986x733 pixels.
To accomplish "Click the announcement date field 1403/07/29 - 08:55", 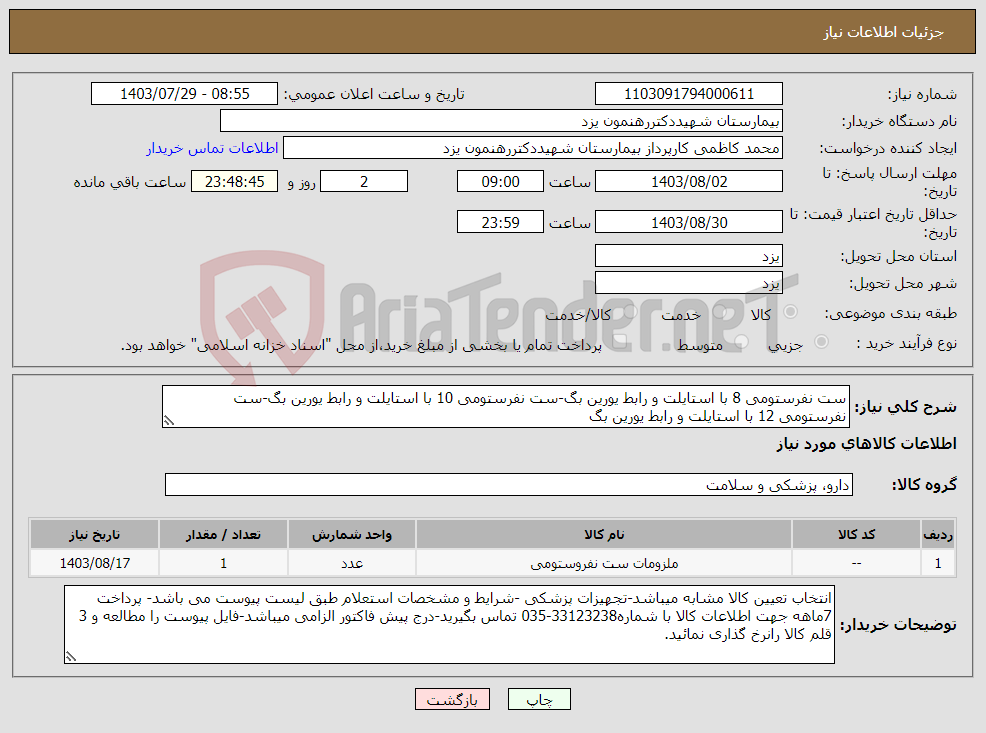I will tap(184, 94).
